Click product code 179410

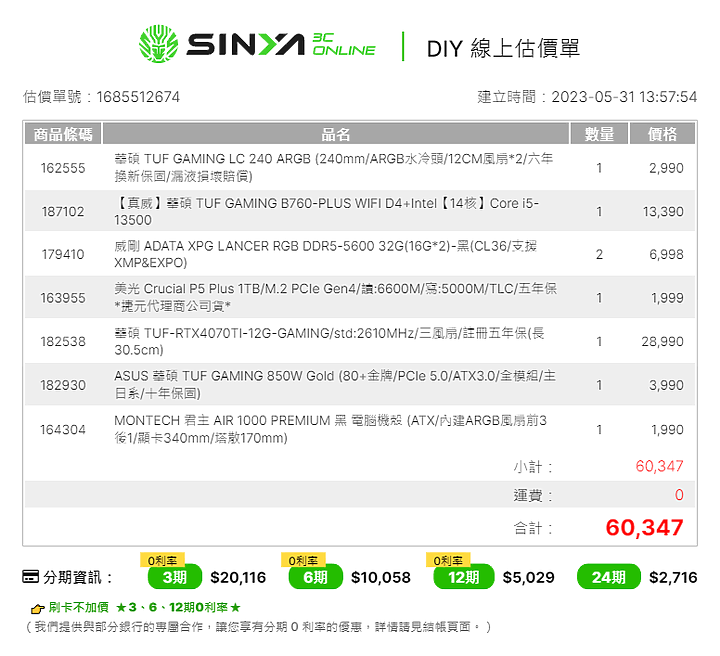(63, 254)
